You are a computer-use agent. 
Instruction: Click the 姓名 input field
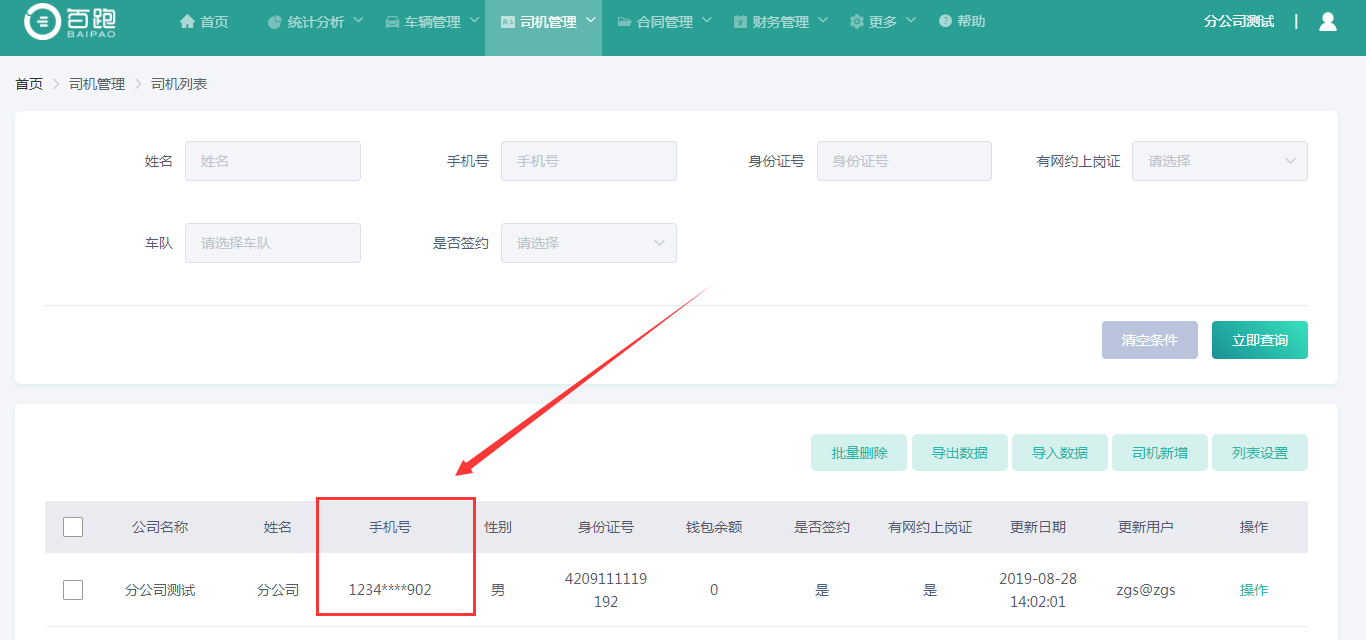272,161
